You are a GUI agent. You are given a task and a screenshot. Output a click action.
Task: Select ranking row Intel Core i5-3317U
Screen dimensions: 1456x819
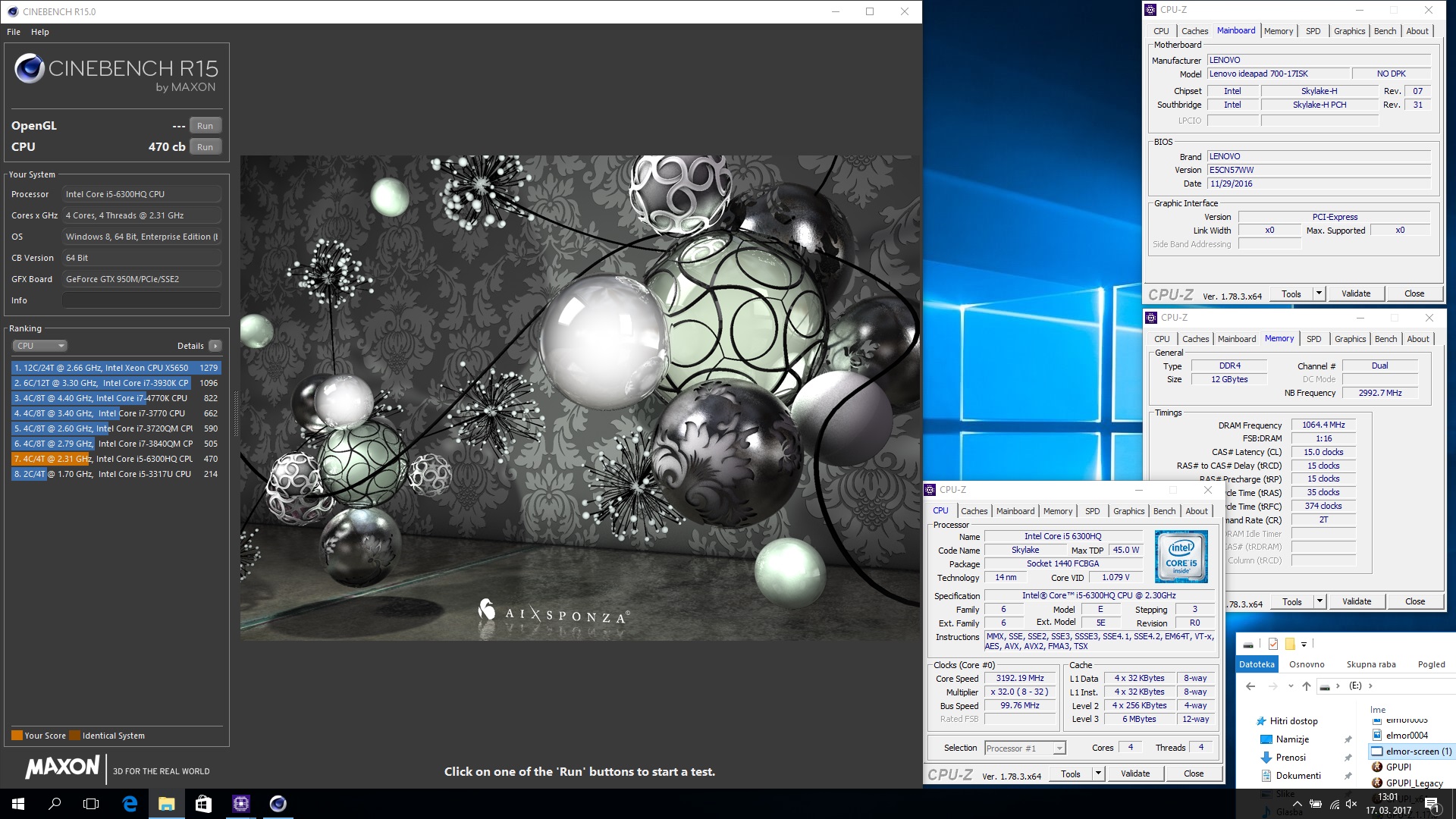click(116, 474)
